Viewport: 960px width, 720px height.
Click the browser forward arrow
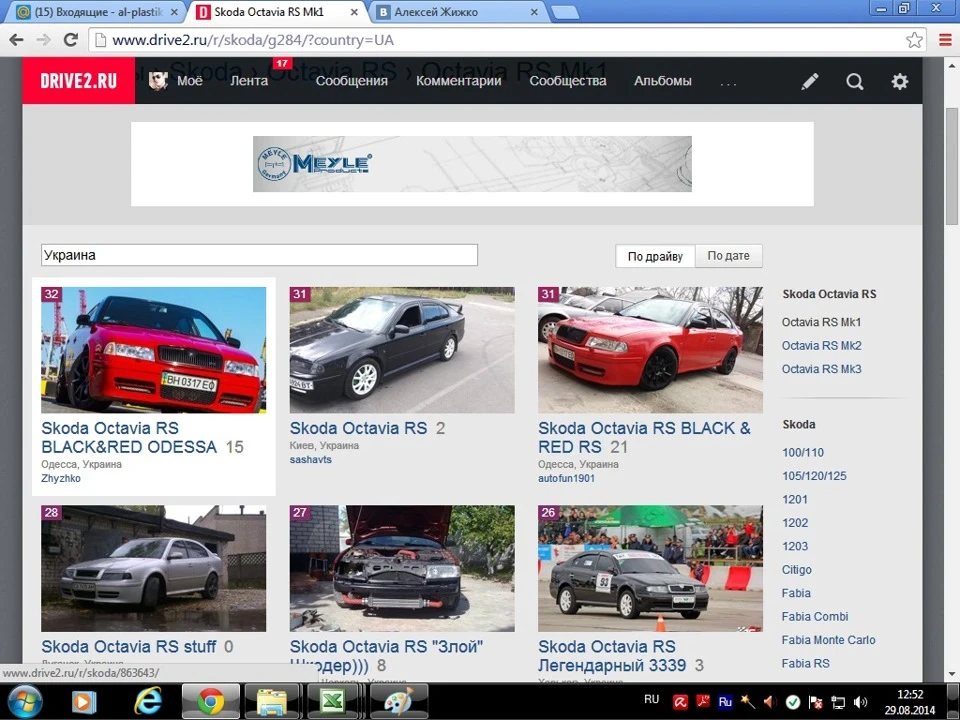point(43,40)
